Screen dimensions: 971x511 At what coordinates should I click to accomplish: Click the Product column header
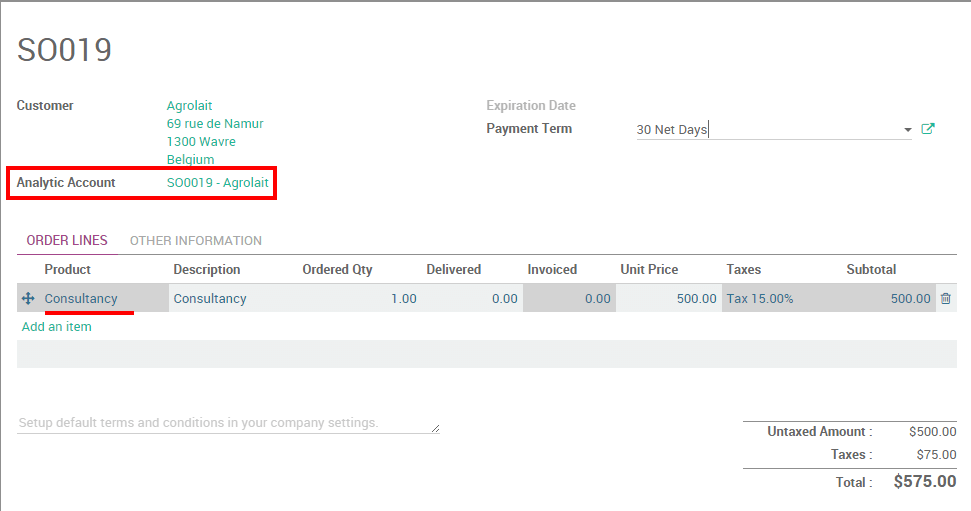click(67, 269)
